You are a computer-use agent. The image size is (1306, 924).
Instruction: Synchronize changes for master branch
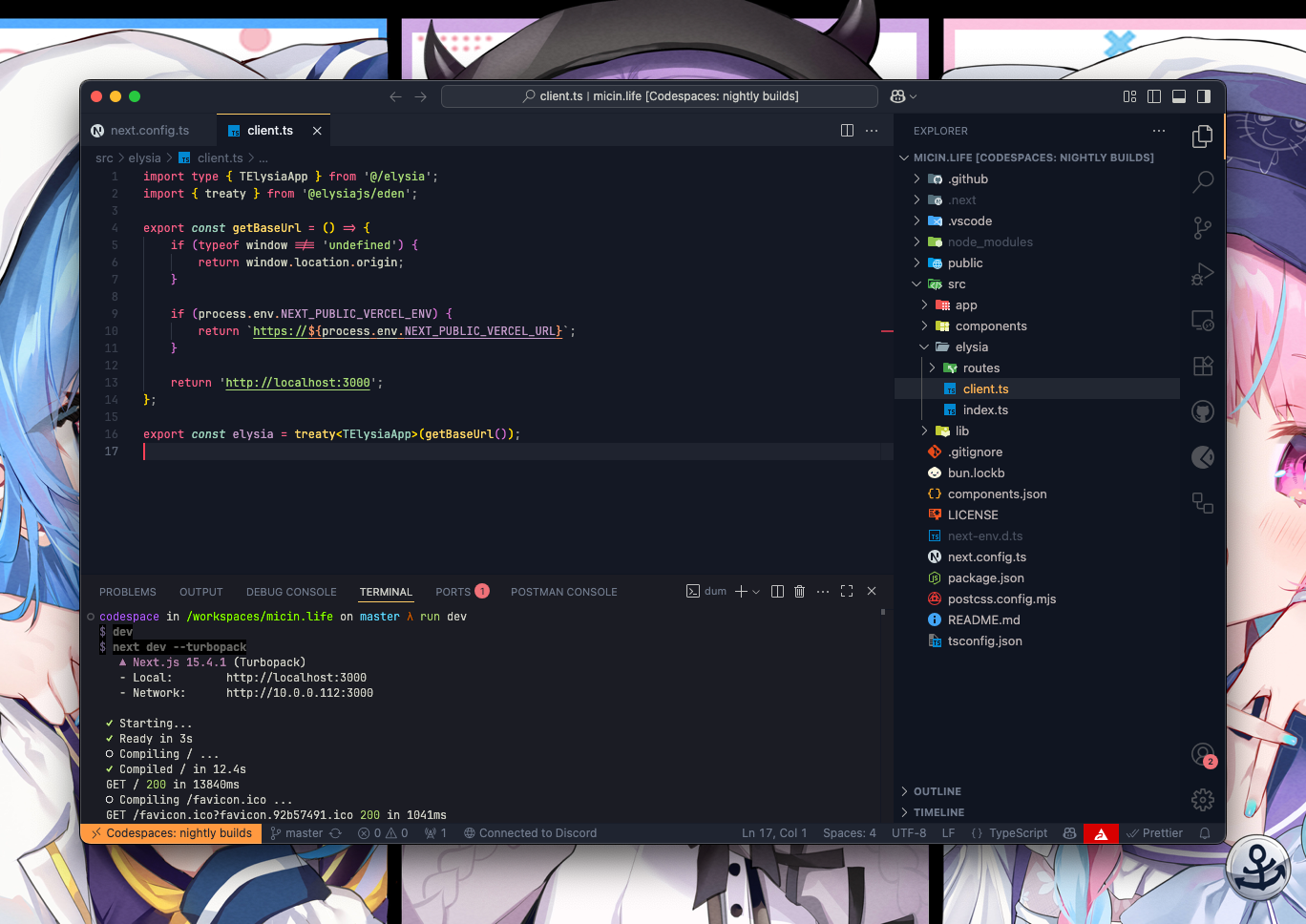(x=335, y=833)
